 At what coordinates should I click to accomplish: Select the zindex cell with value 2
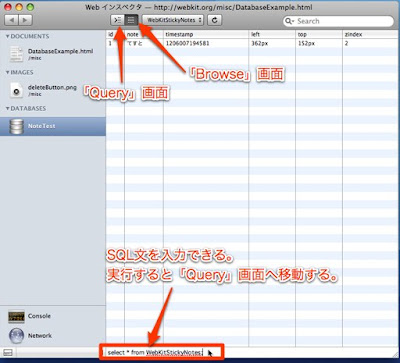pos(371,43)
